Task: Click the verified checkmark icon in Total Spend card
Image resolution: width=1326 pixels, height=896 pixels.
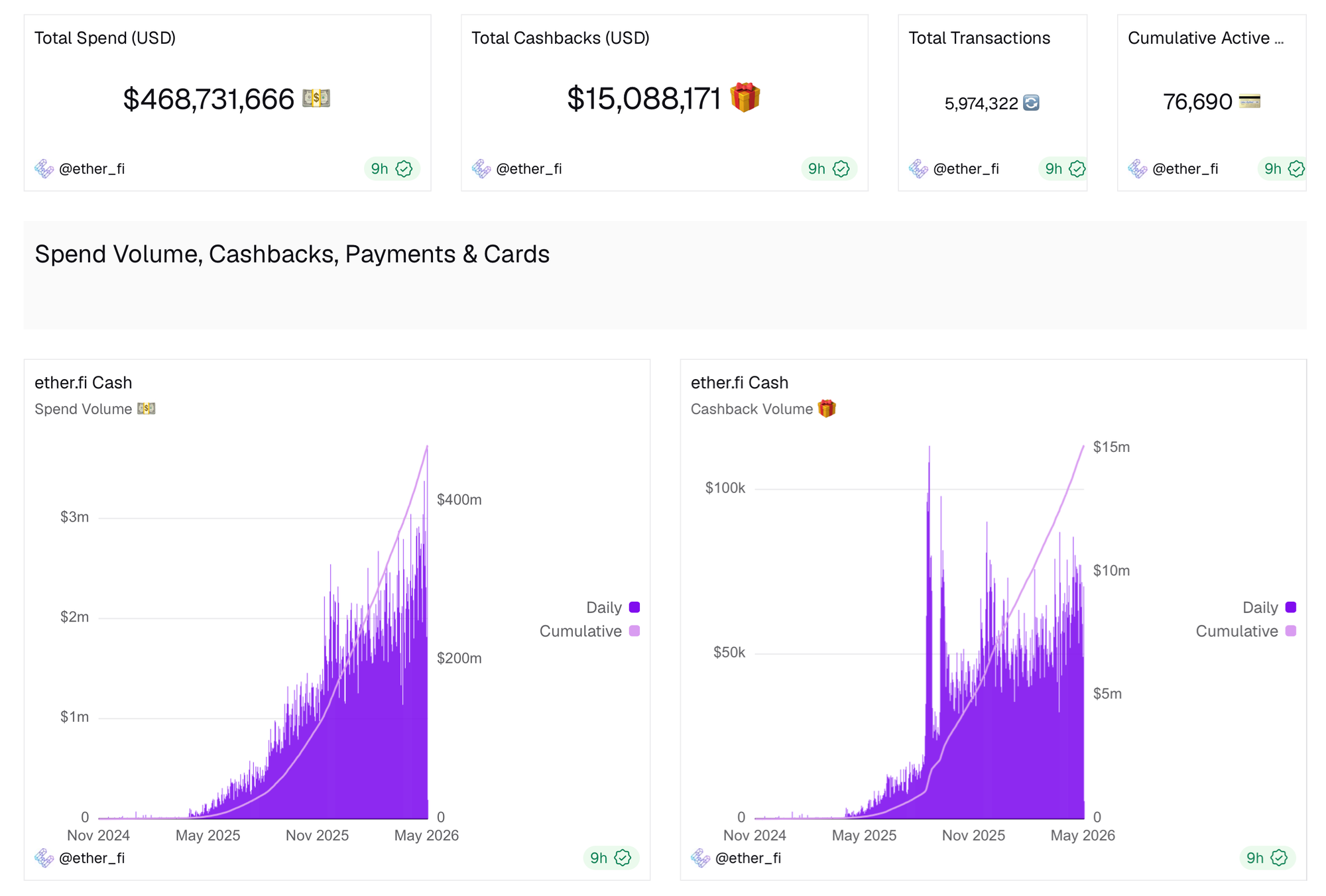Action: tap(404, 169)
